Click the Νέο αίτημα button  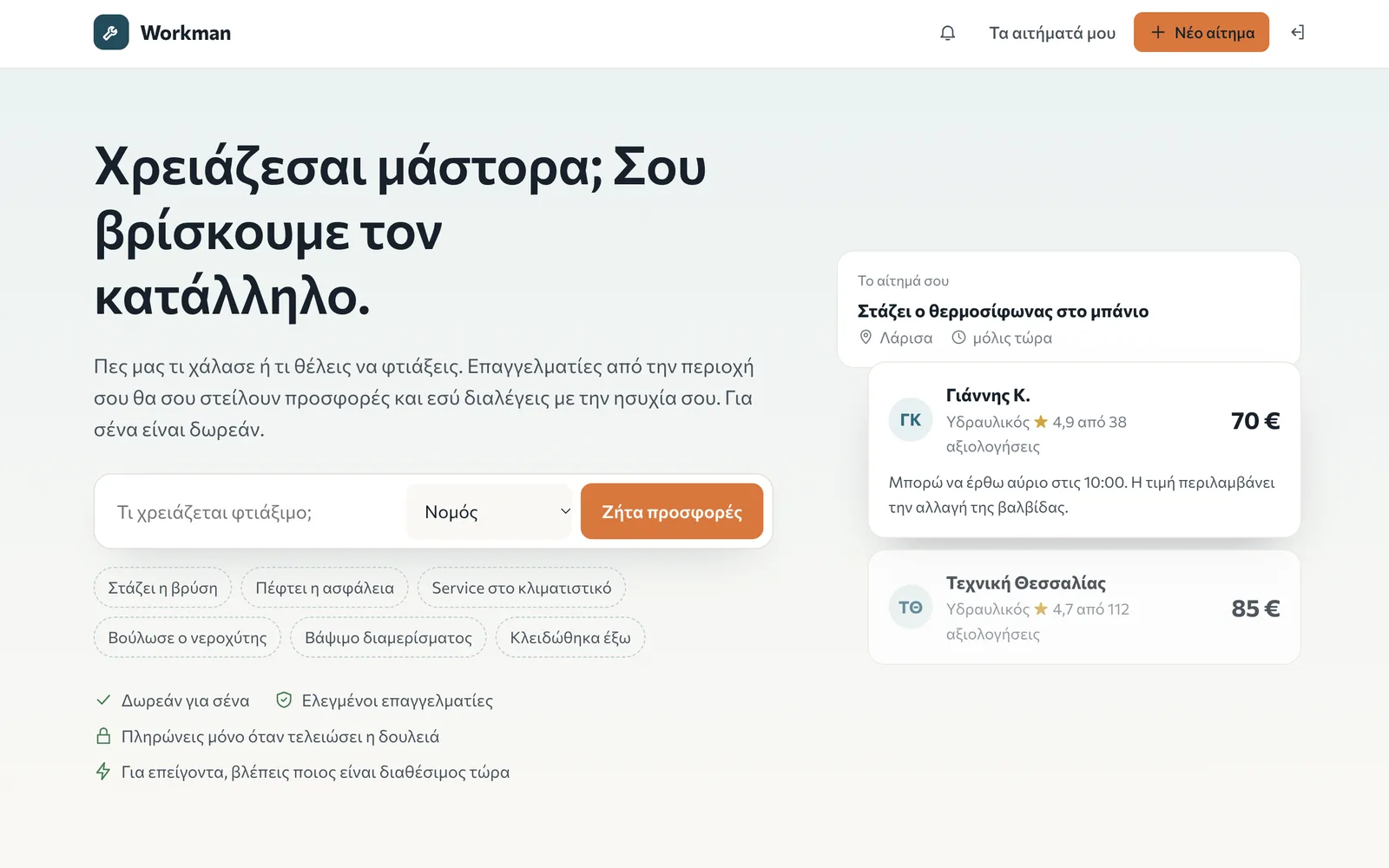coord(1201,32)
